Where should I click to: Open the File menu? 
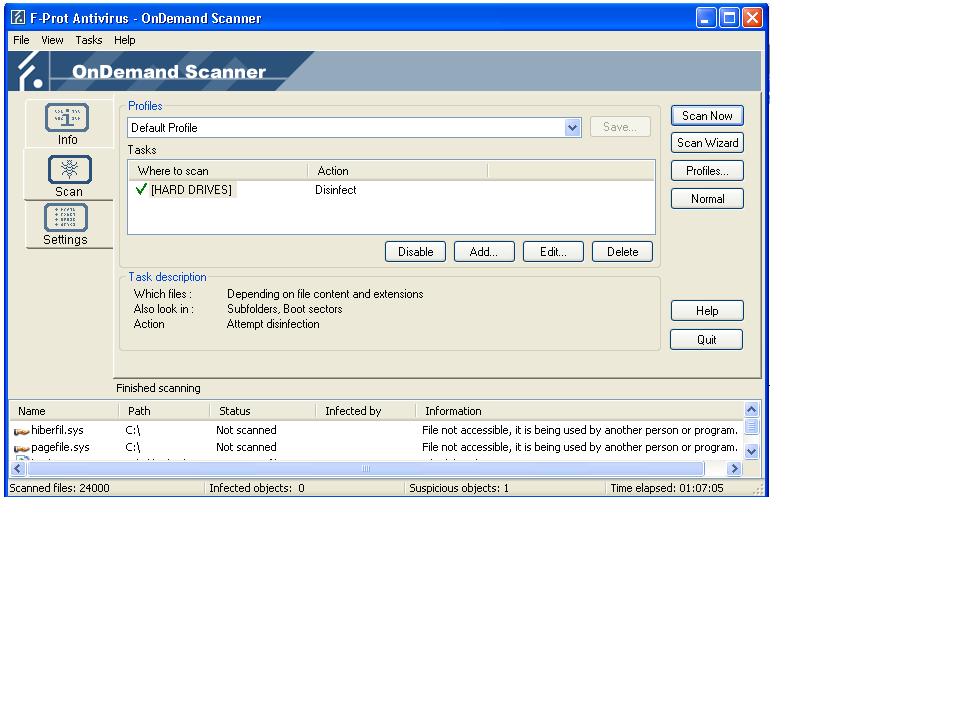[x=21, y=40]
